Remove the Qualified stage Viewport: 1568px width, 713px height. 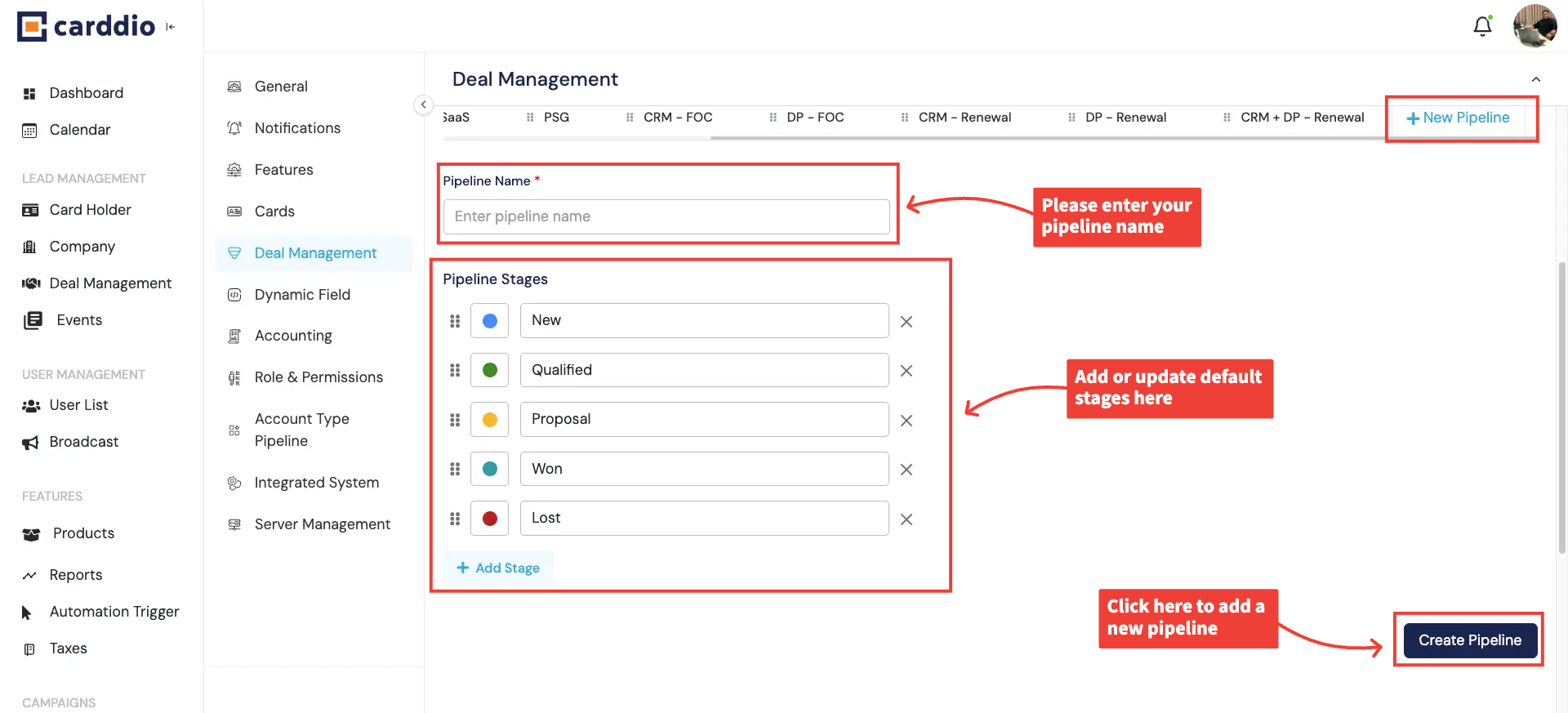tap(906, 371)
